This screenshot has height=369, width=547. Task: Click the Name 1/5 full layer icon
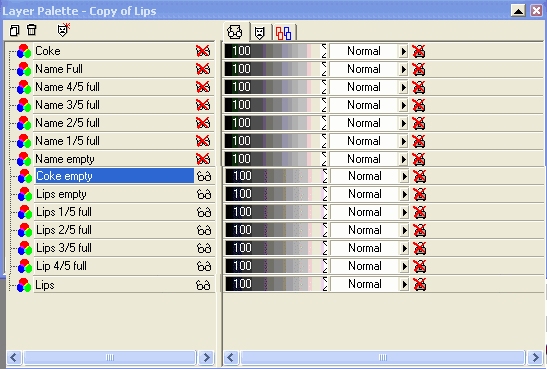(x=24, y=141)
